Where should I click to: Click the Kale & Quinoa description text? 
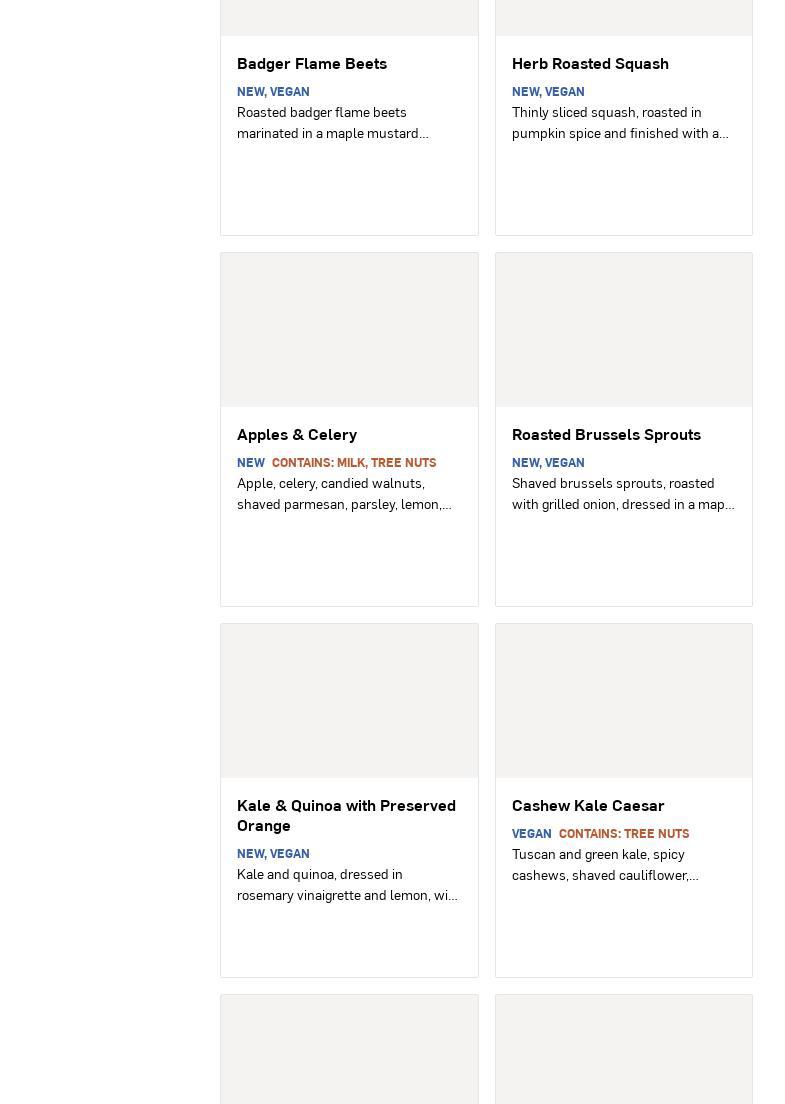pyautogui.click(x=347, y=885)
